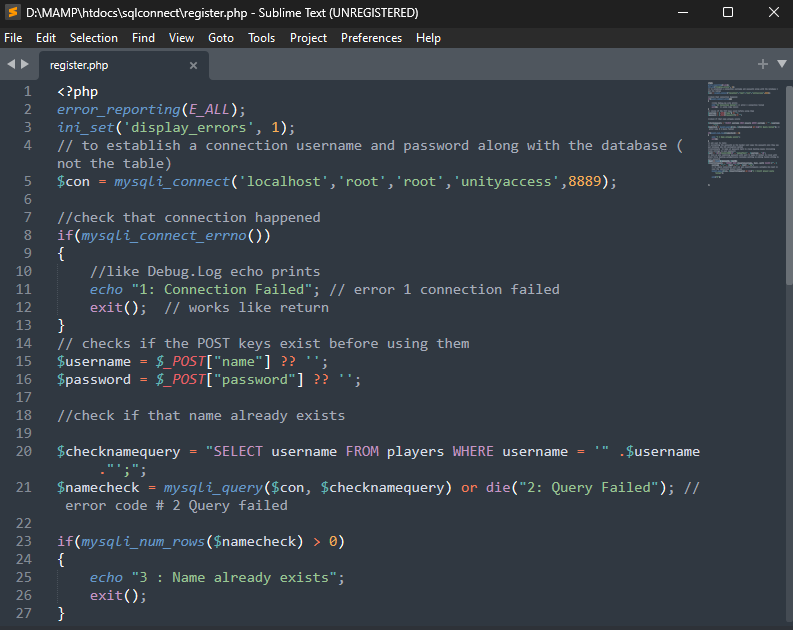
Task: Close the Sublime Text window
Action: pos(774,12)
